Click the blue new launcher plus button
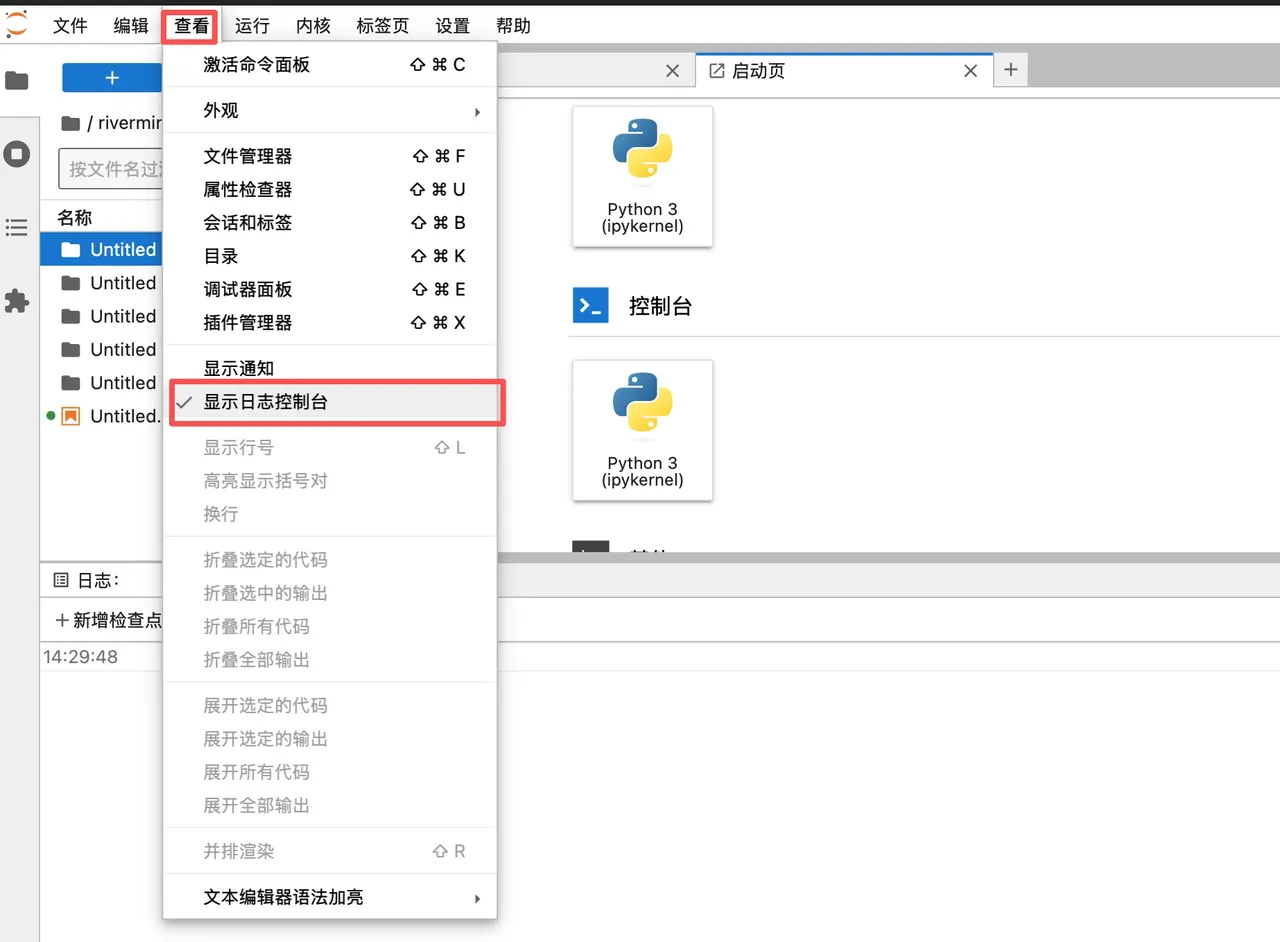Image resolution: width=1280 pixels, height=942 pixels. click(x=111, y=78)
